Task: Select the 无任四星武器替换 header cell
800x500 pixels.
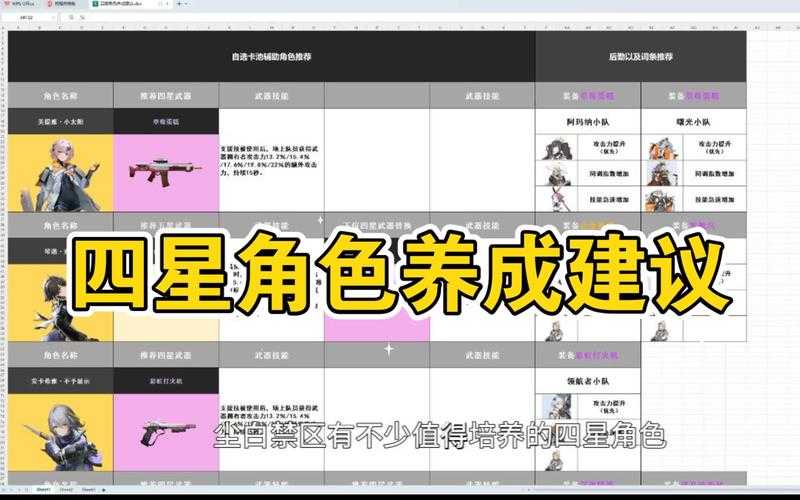Action: (377, 225)
